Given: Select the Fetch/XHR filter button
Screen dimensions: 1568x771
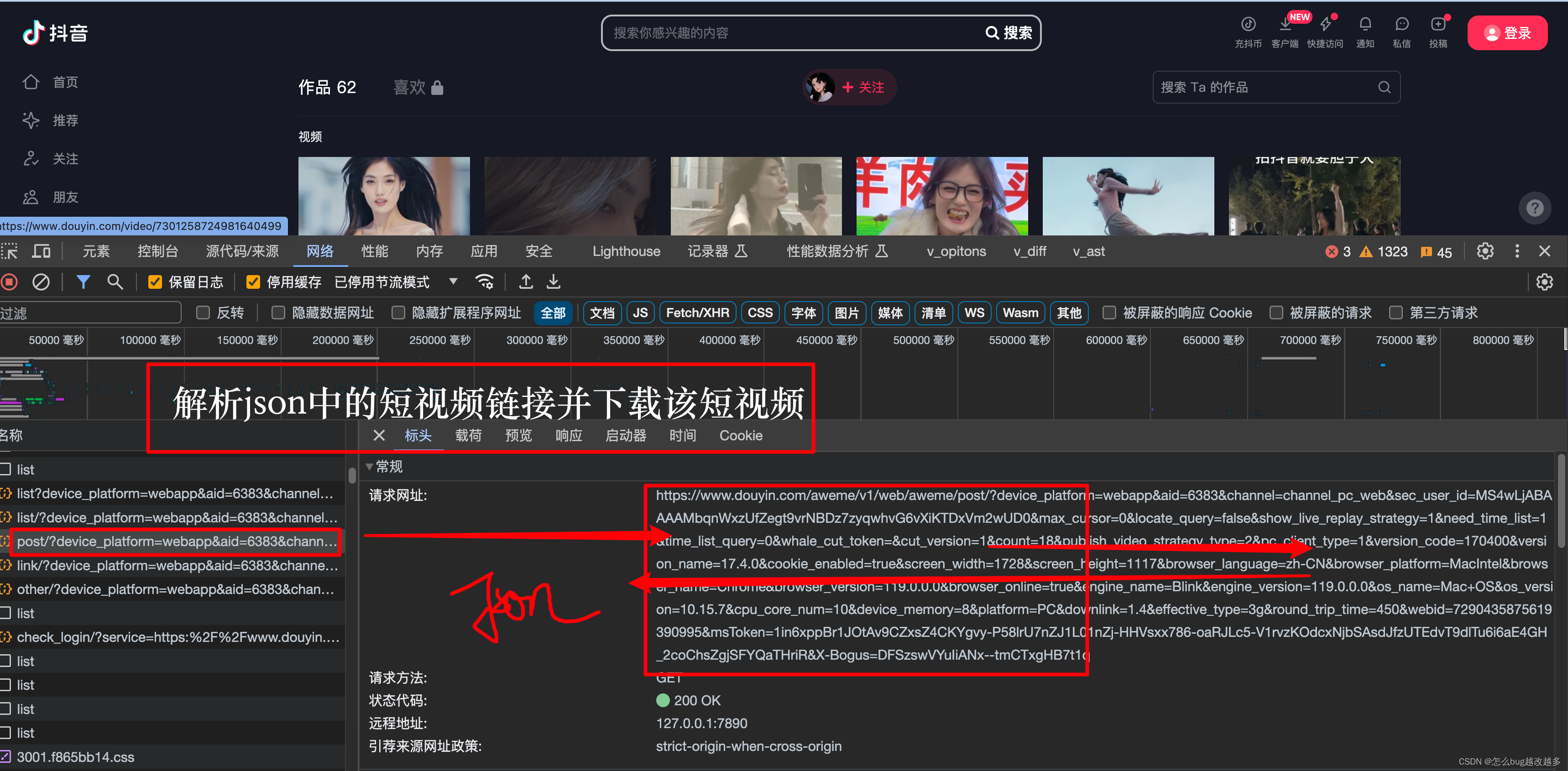Looking at the screenshot, I should [697, 313].
